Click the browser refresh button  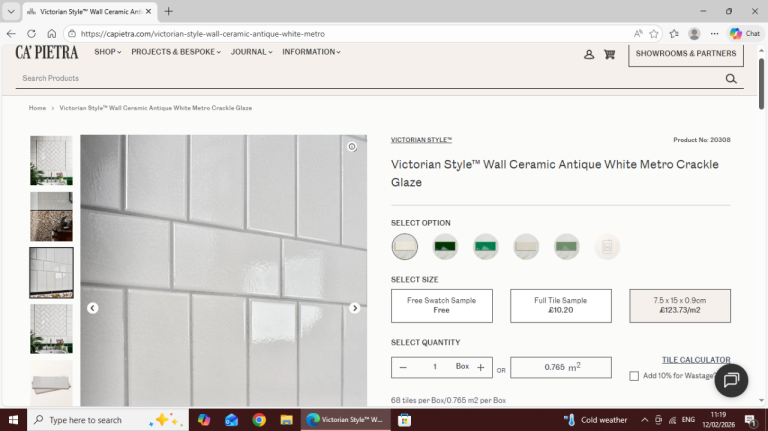[x=31, y=33]
